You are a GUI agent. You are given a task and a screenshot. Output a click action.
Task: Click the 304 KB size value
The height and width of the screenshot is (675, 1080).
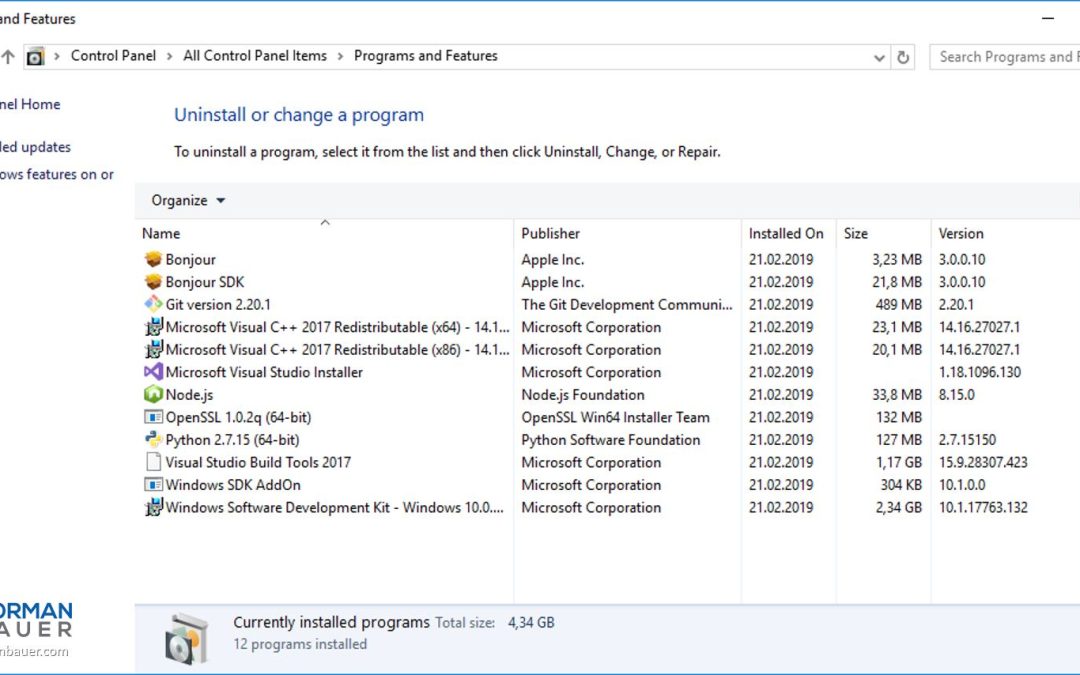pos(901,486)
